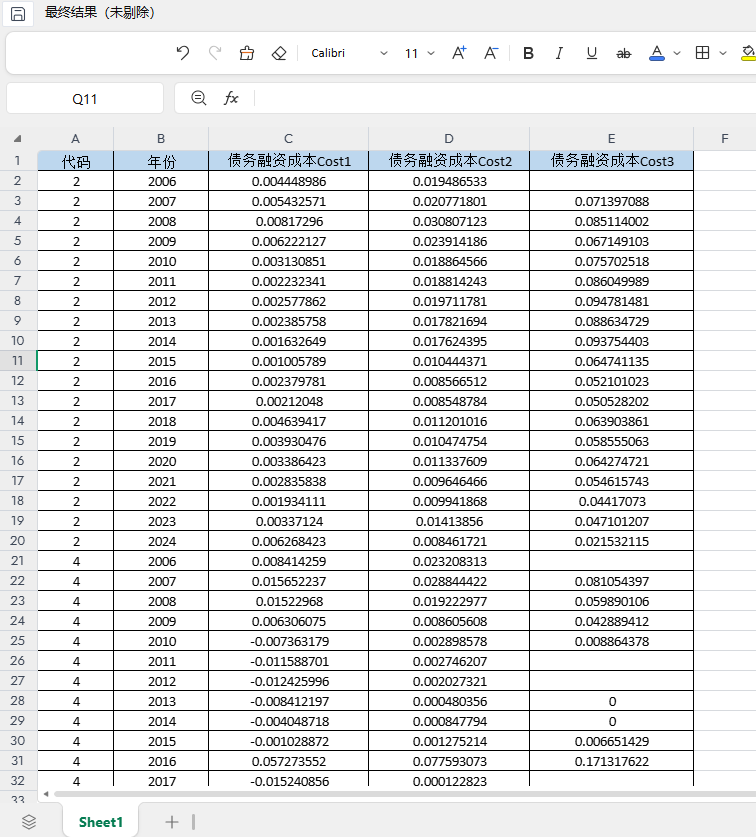This screenshot has width=756, height=837.
Task: Click the fx insert function icon
Action: (x=231, y=98)
